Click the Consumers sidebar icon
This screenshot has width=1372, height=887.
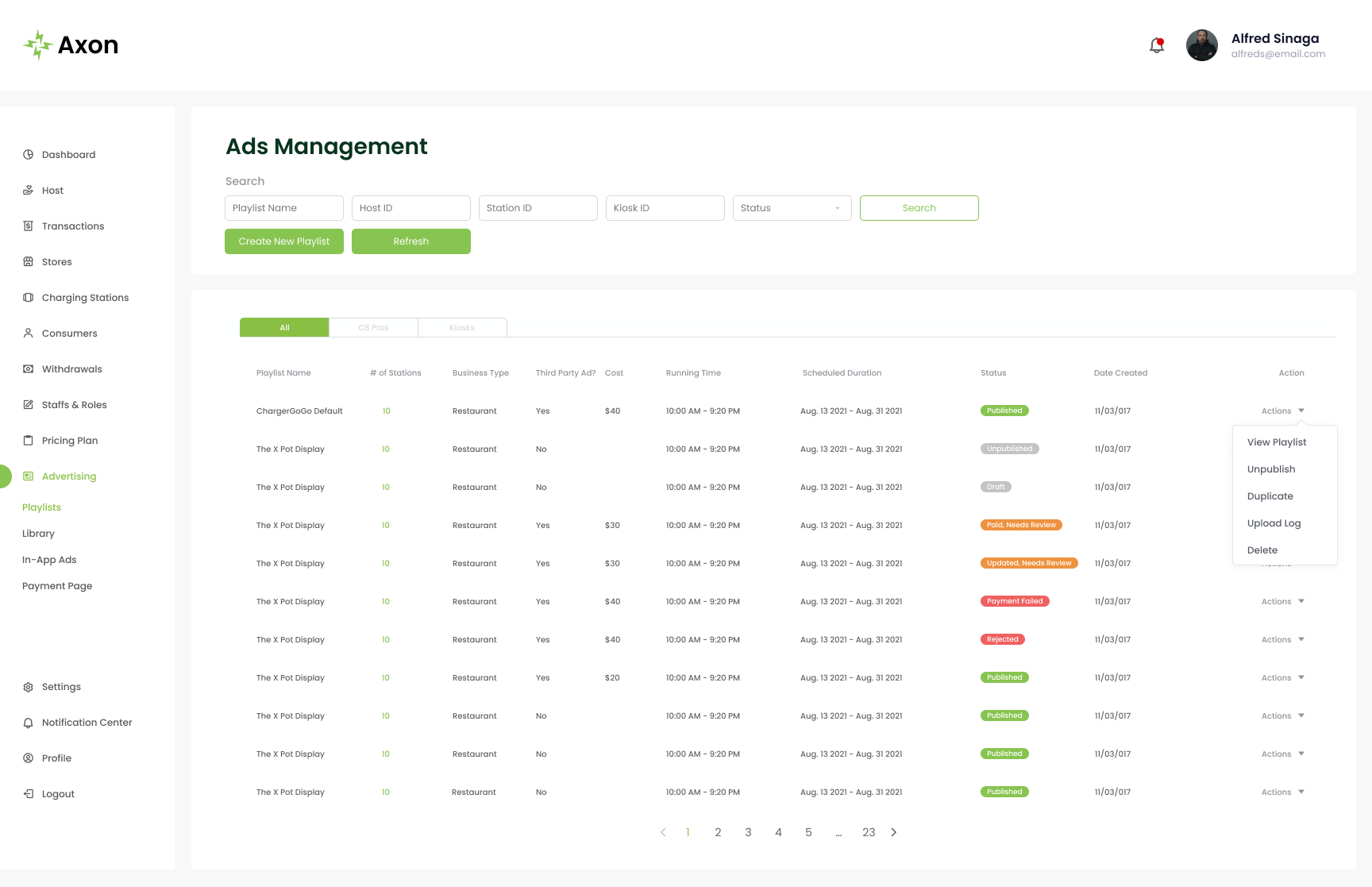tap(28, 334)
